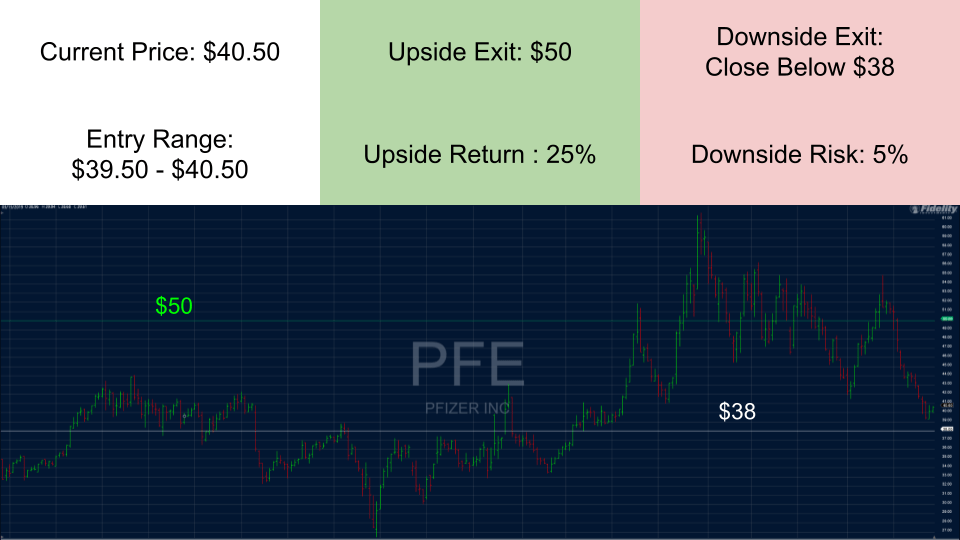The image size is (960, 540).
Task: Click the white 38.00 price tag on axis
Action: (x=945, y=431)
